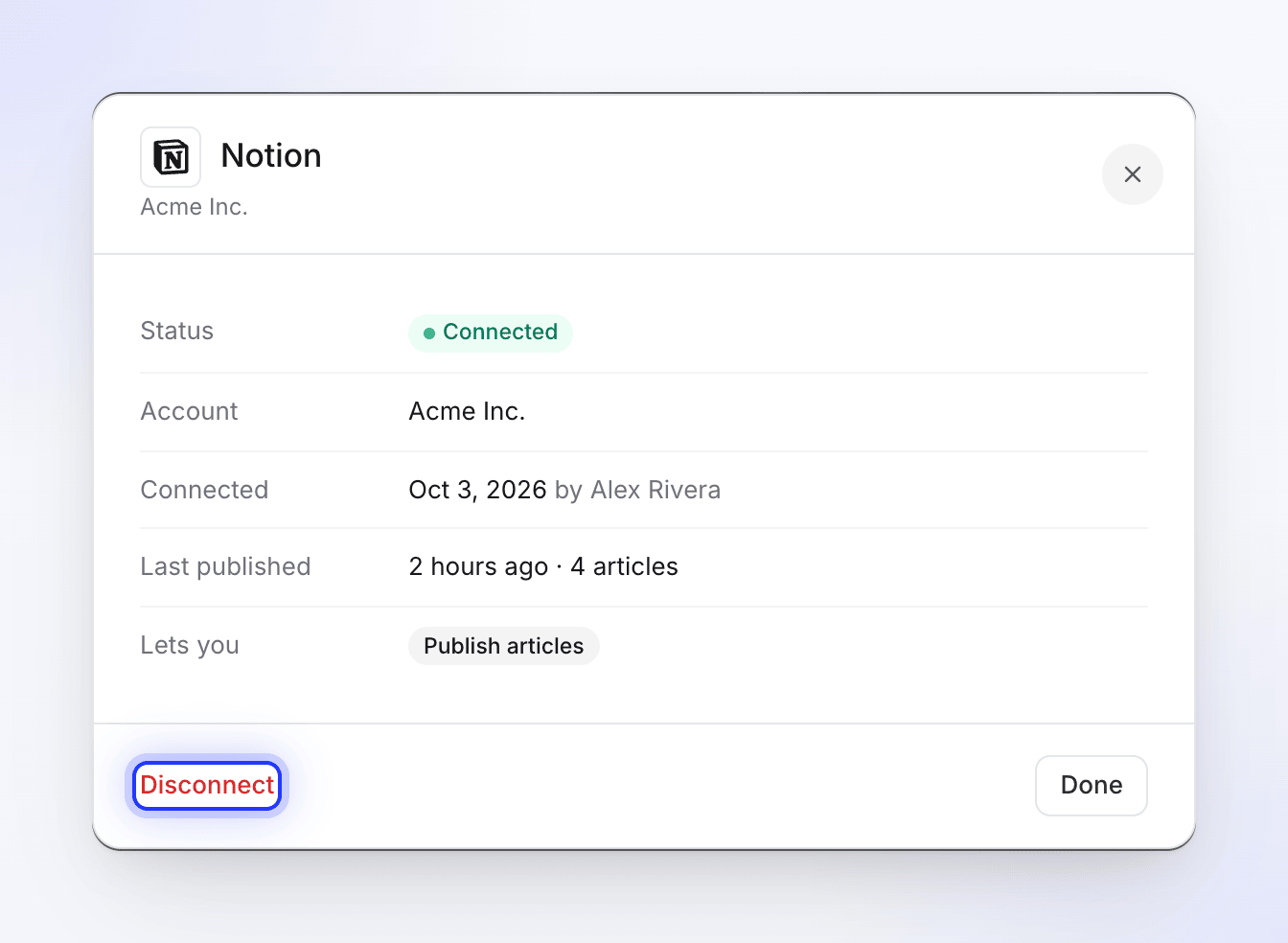The width and height of the screenshot is (1288, 943).
Task: Click the value 2 hours ago · 4 articles
Action: tap(543, 567)
